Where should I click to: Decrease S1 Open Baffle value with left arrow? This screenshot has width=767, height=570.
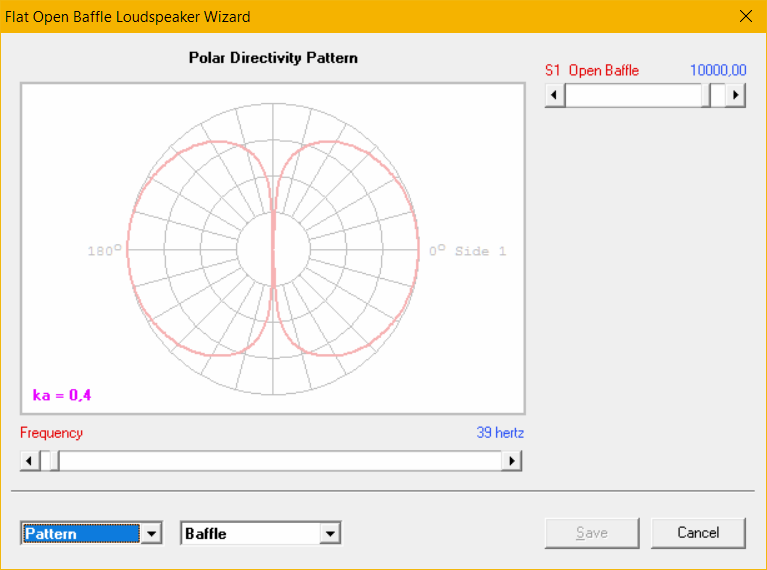point(555,95)
